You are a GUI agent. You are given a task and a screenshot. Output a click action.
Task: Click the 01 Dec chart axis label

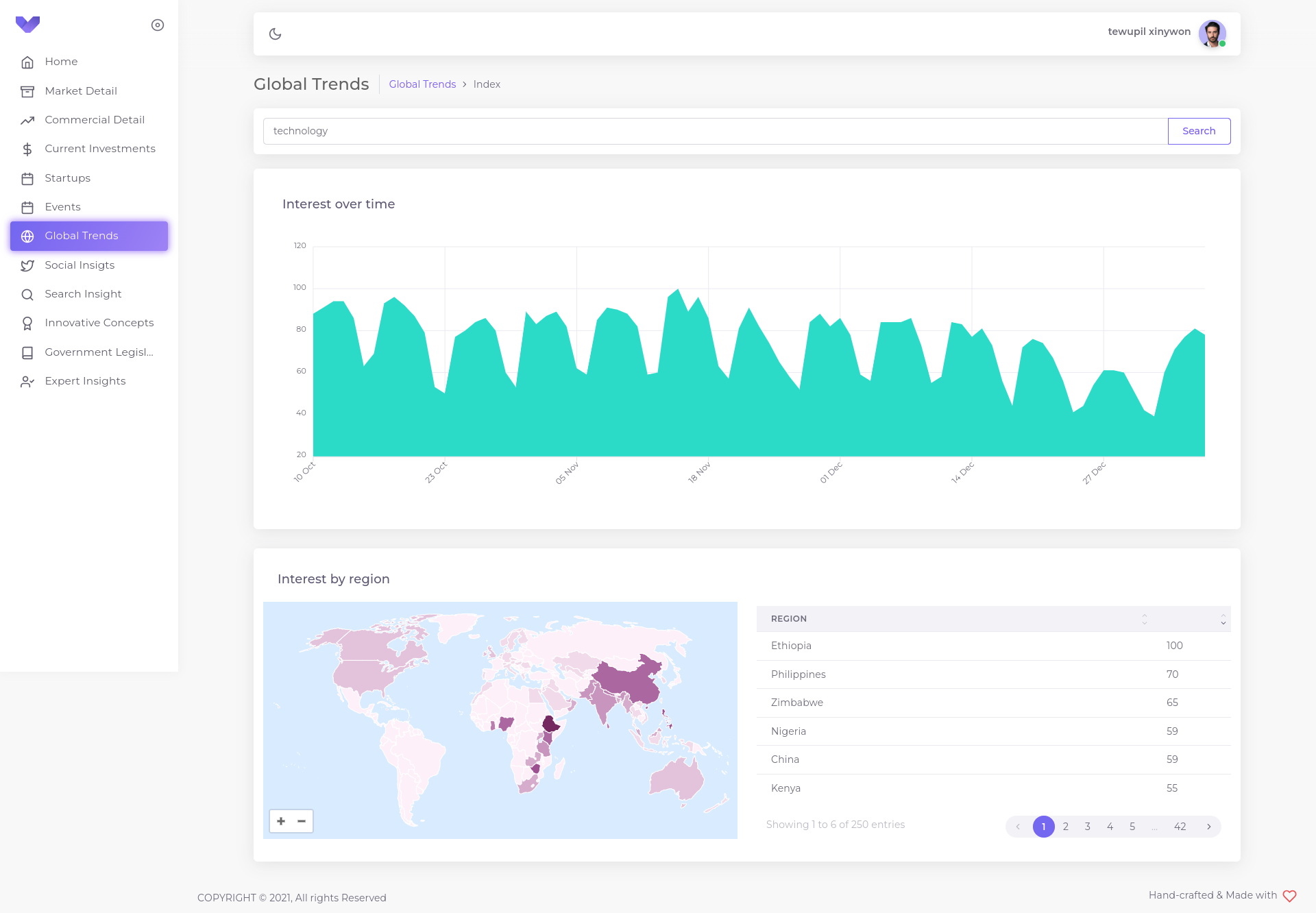point(831,473)
